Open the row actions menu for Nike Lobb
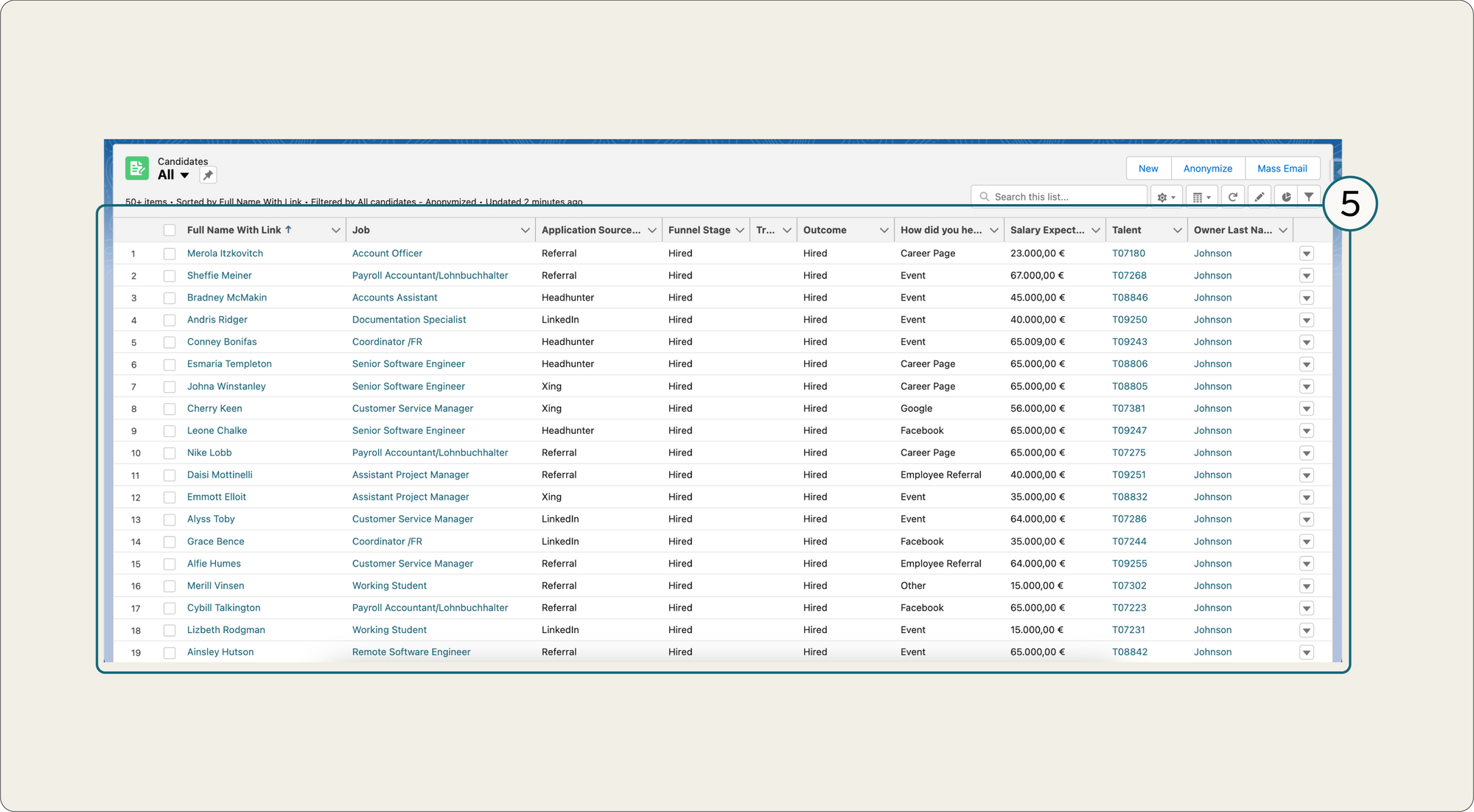Viewport: 1474px width, 812px height. [x=1307, y=452]
